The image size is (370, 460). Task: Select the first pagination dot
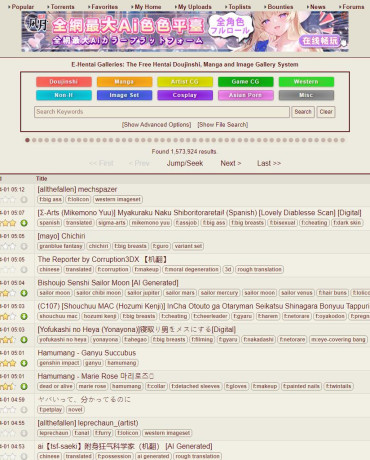pos(27,140)
